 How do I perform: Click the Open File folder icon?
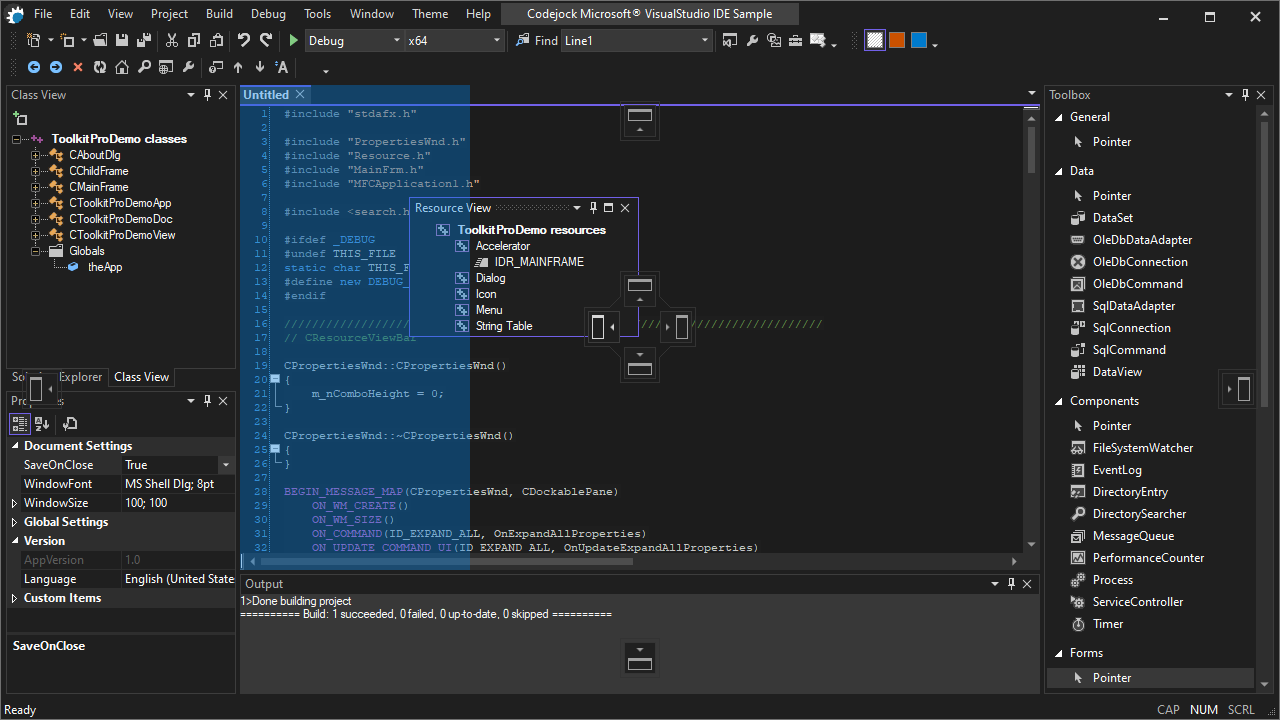pyautogui.click(x=100, y=41)
